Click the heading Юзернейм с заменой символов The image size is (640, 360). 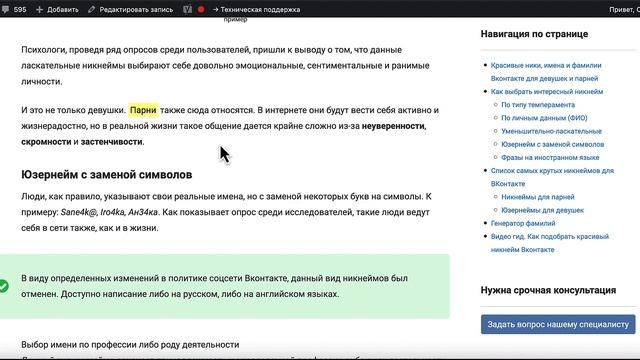point(107,175)
